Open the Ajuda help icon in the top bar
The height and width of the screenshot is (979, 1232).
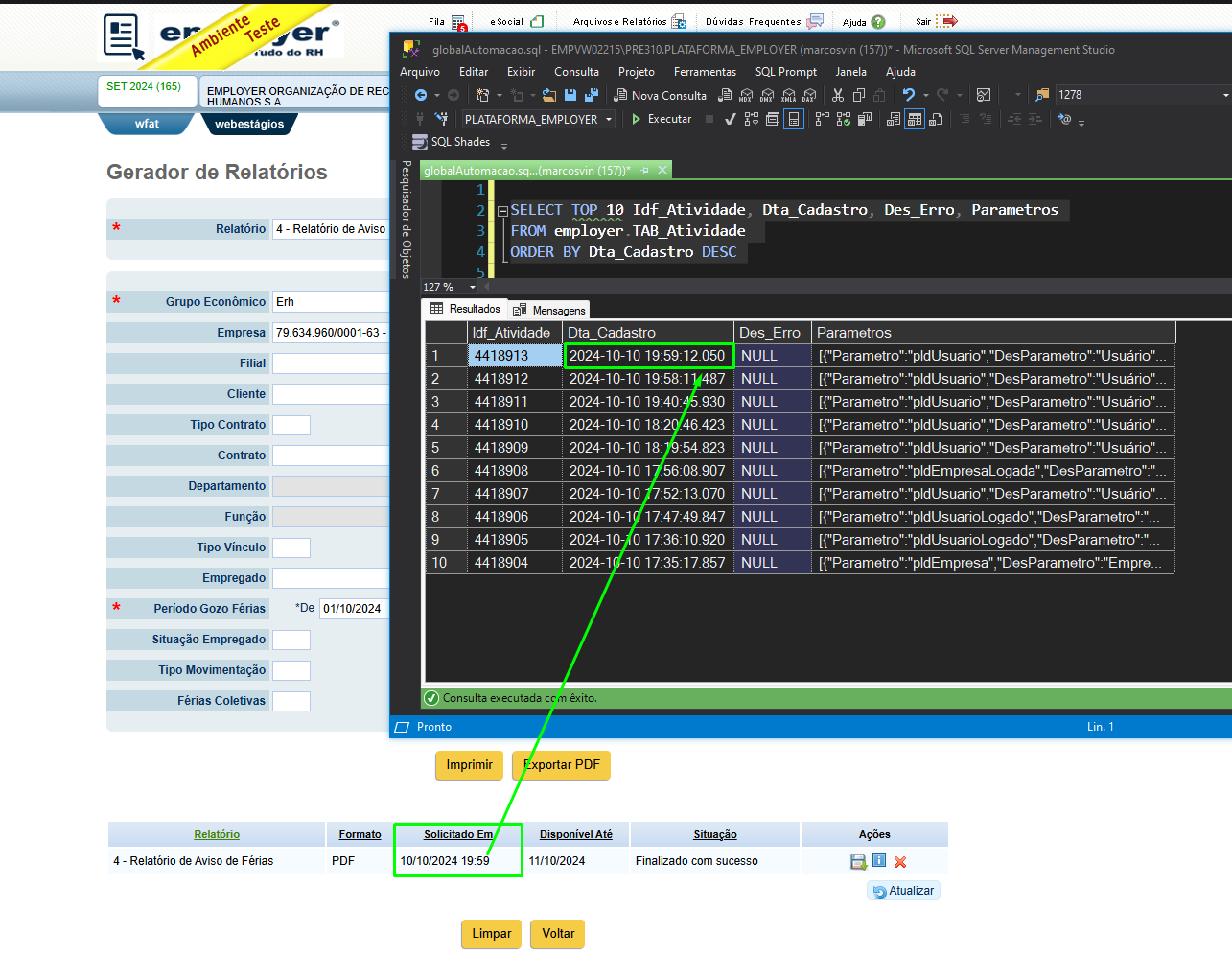click(x=878, y=22)
